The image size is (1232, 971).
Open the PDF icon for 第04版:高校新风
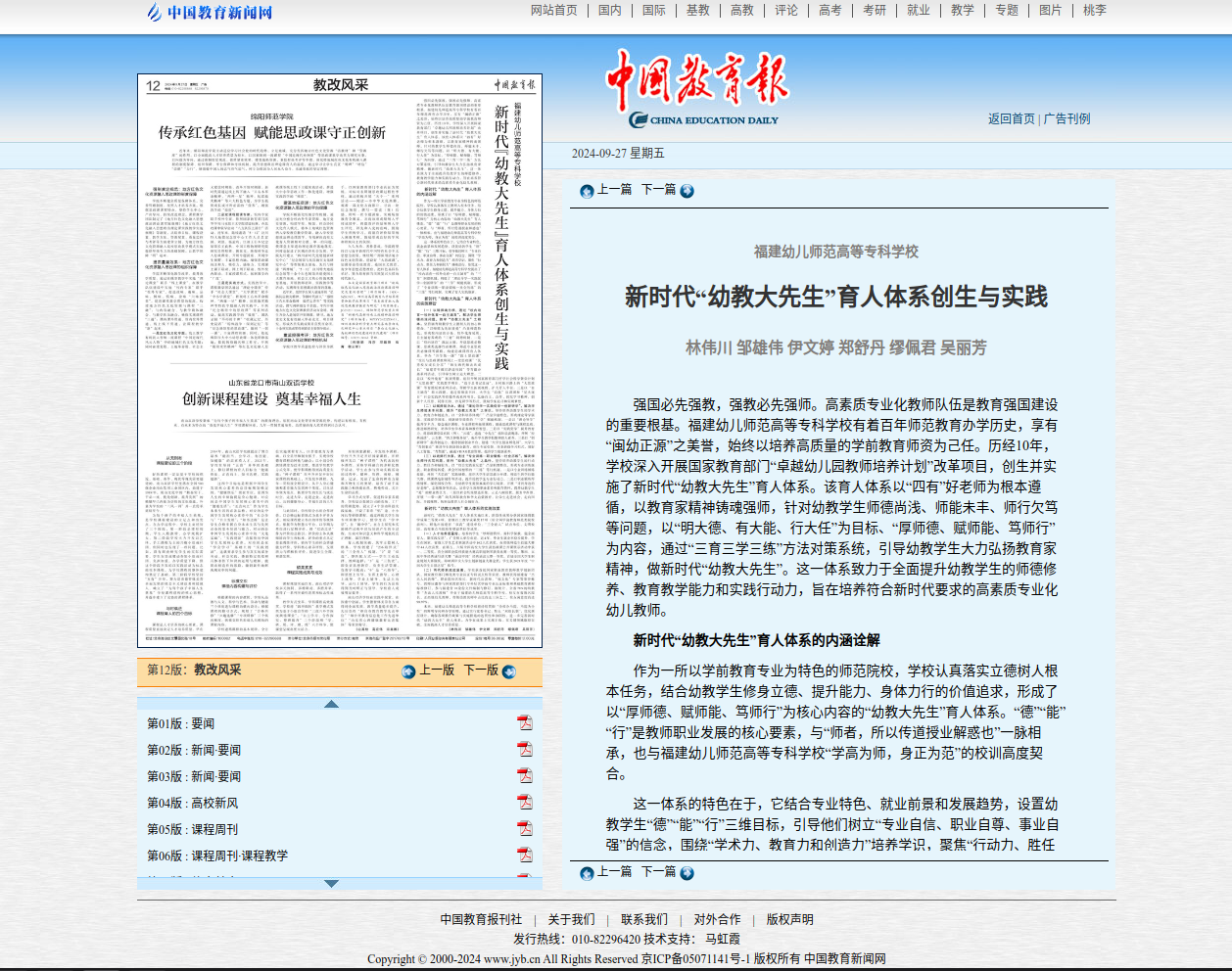pos(525,800)
